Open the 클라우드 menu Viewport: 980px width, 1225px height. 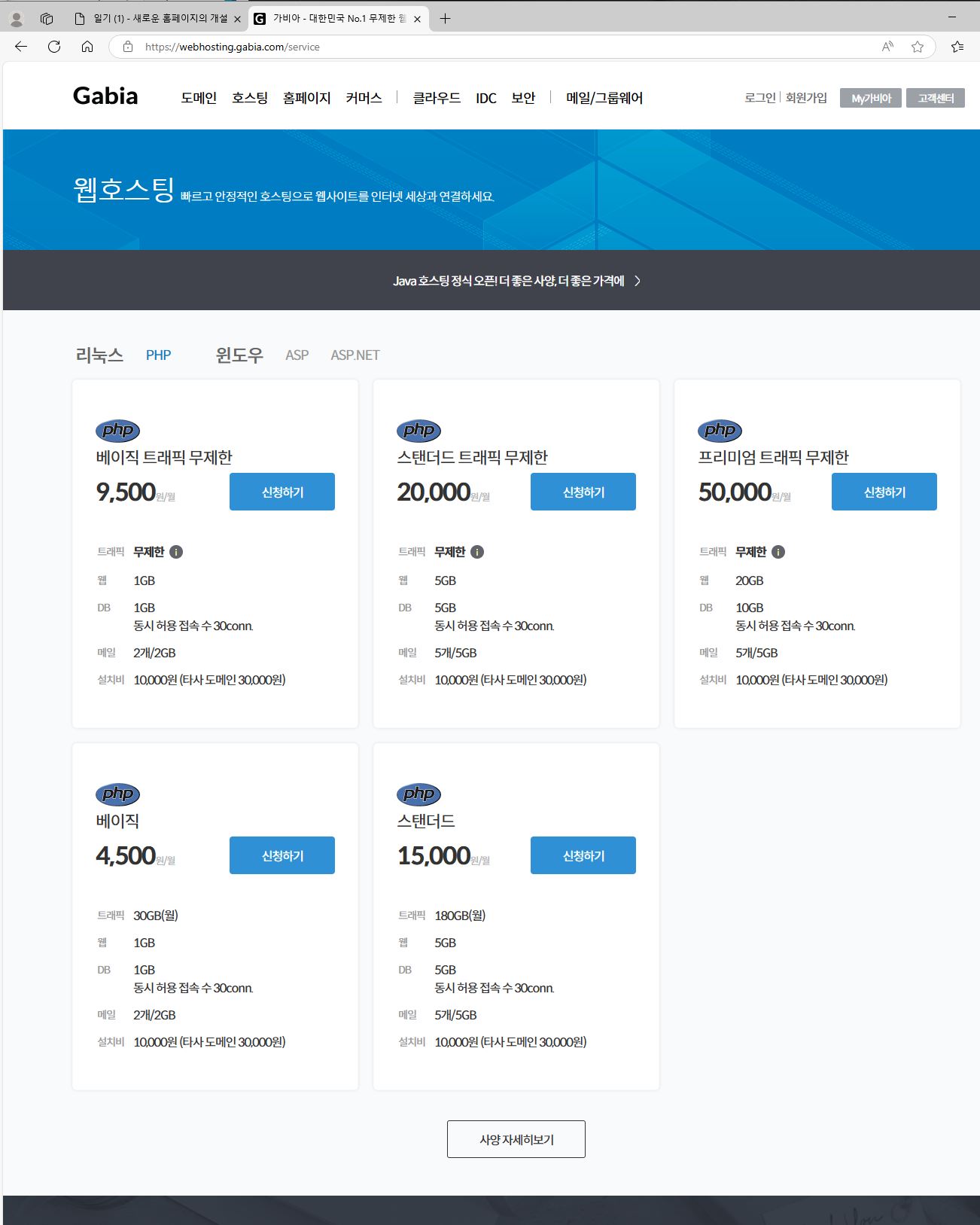click(437, 98)
